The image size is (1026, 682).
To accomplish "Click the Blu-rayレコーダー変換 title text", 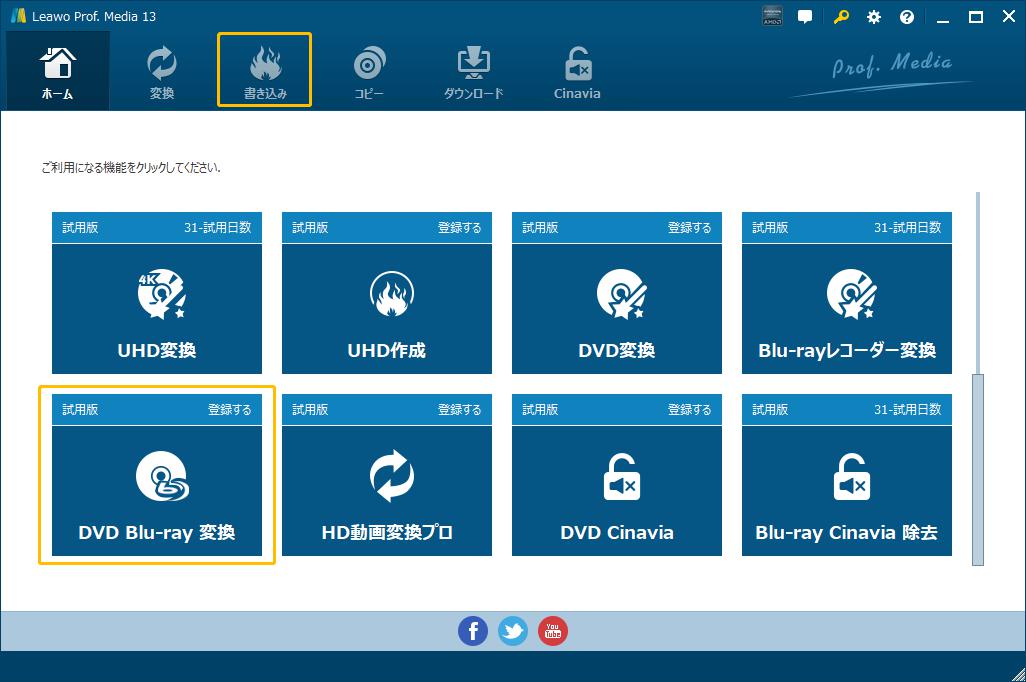I will (x=847, y=351).
